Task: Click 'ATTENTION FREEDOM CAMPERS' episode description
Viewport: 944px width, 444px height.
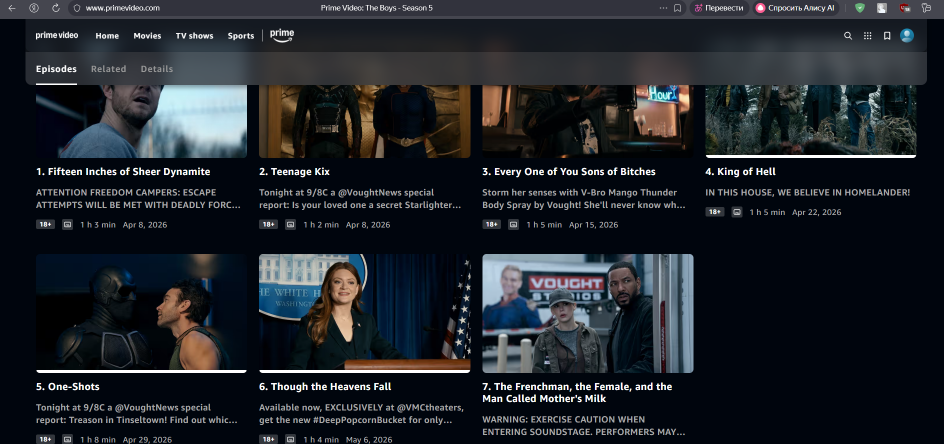Action: (138, 199)
